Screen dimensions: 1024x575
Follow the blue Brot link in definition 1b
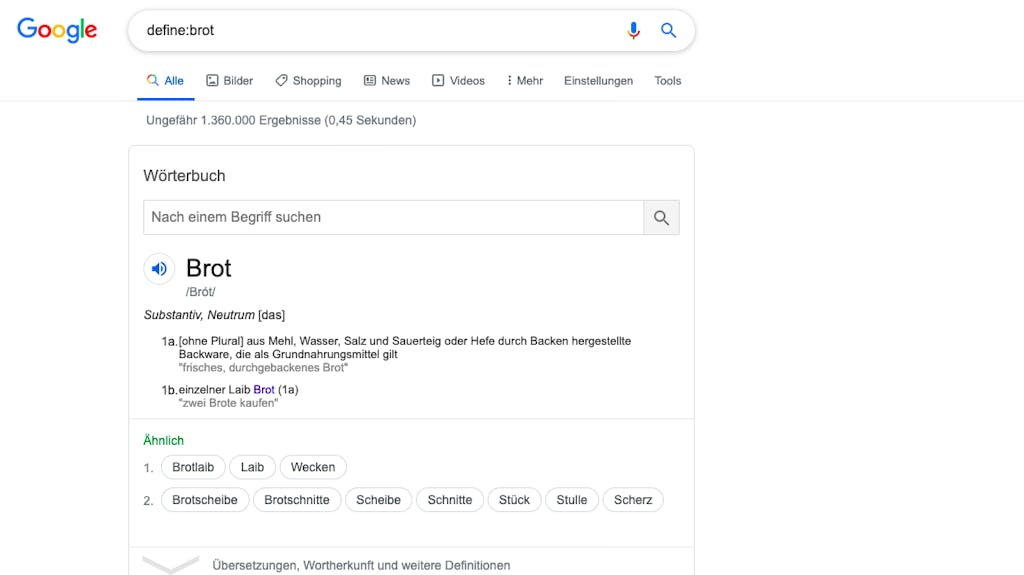(x=264, y=389)
